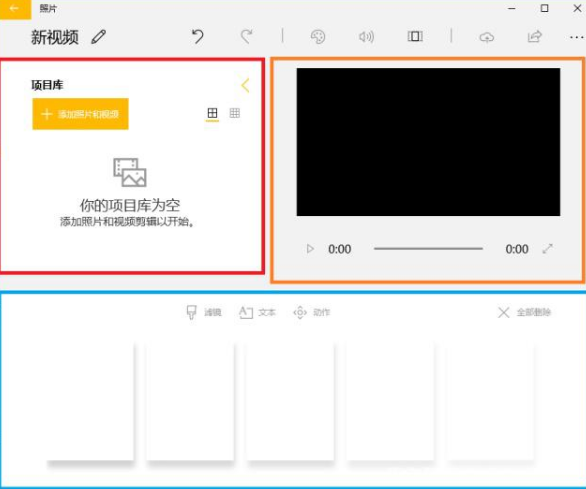586x489 pixels.
Task: Click the 你的项目库为空 message
Action: tap(130, 205)
